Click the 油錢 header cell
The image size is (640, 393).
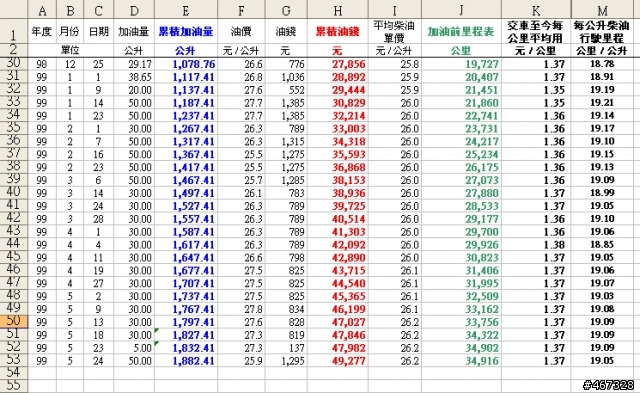pyautogui.click(x=286, y=31)
